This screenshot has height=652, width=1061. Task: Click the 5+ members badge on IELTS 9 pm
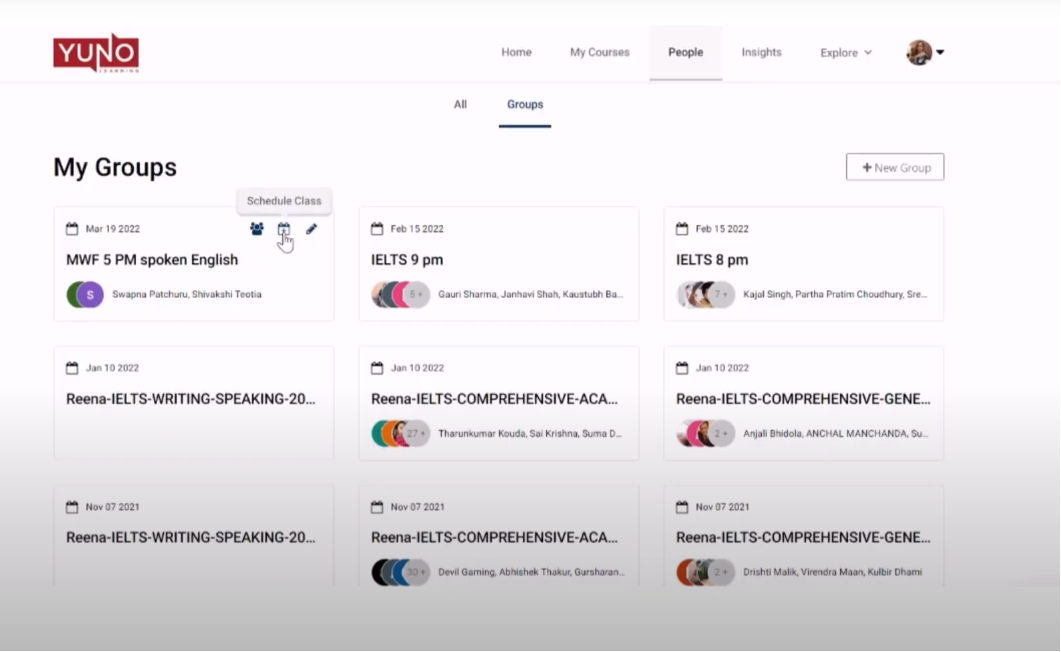point(417,295)
